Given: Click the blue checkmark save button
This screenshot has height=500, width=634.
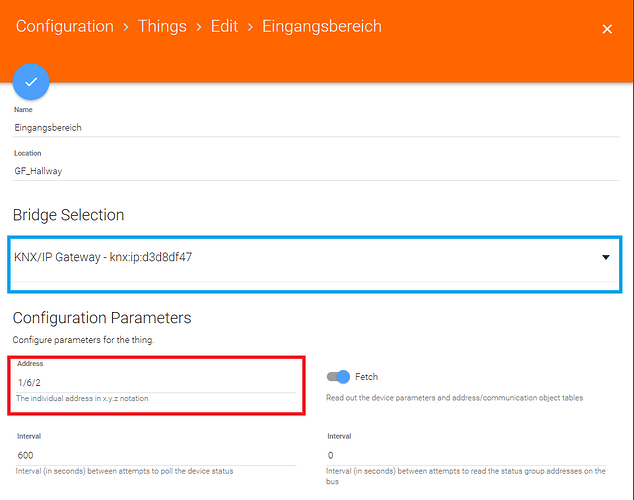Looking at the screenshot, I should point(31,82).
